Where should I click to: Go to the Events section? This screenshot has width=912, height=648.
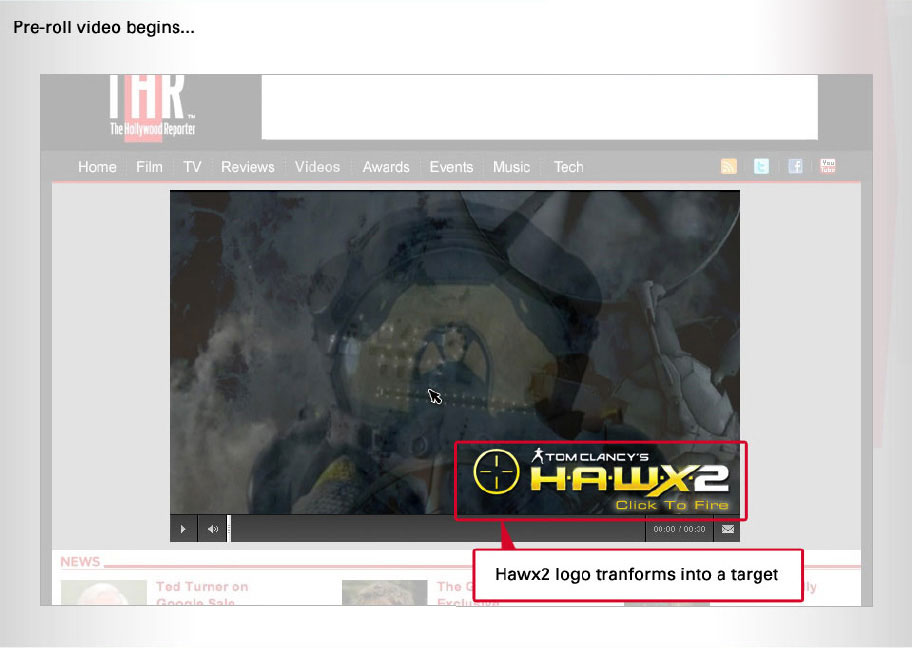tap(451, 167)
